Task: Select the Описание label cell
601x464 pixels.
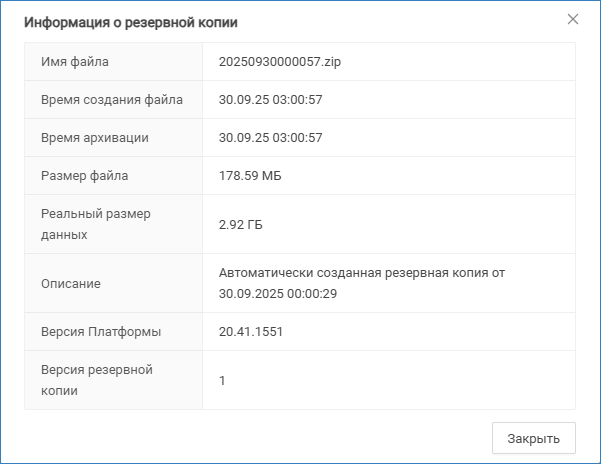Action: 71,283
